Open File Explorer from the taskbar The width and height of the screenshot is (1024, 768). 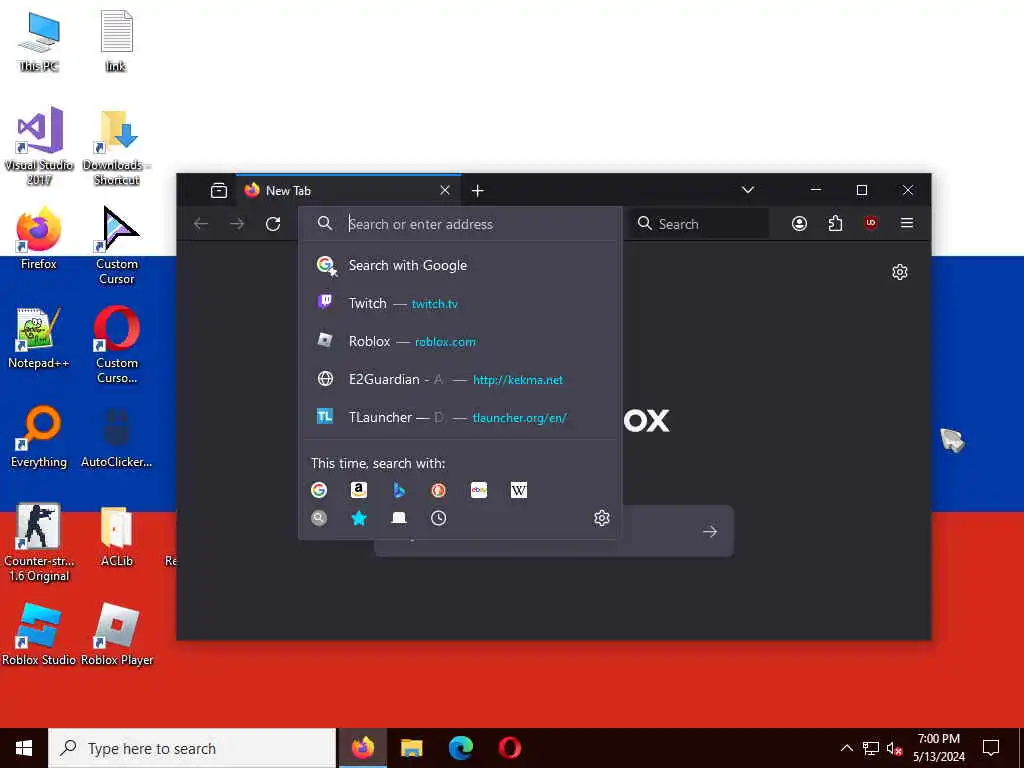pos(411,748)
